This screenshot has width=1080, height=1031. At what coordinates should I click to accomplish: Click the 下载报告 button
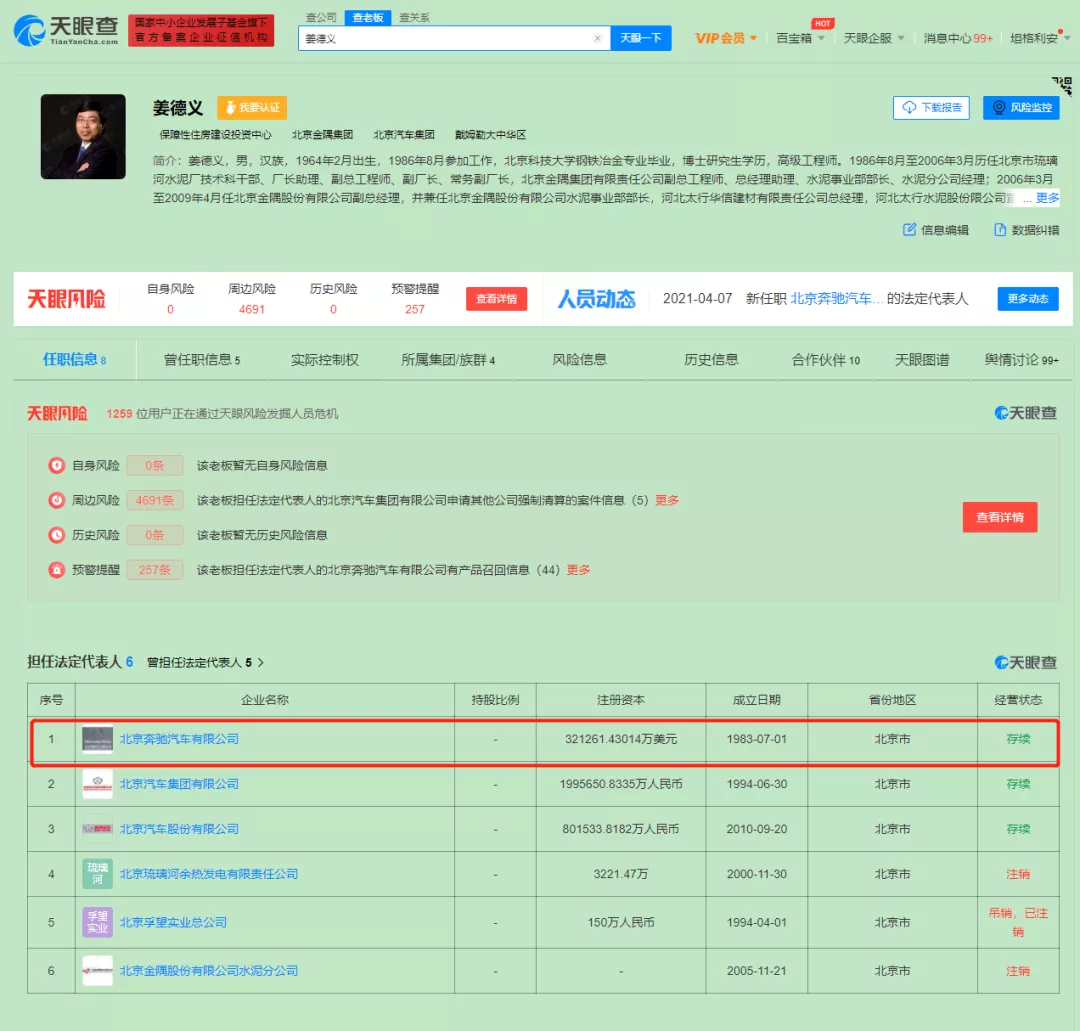[x=931, y=107]
